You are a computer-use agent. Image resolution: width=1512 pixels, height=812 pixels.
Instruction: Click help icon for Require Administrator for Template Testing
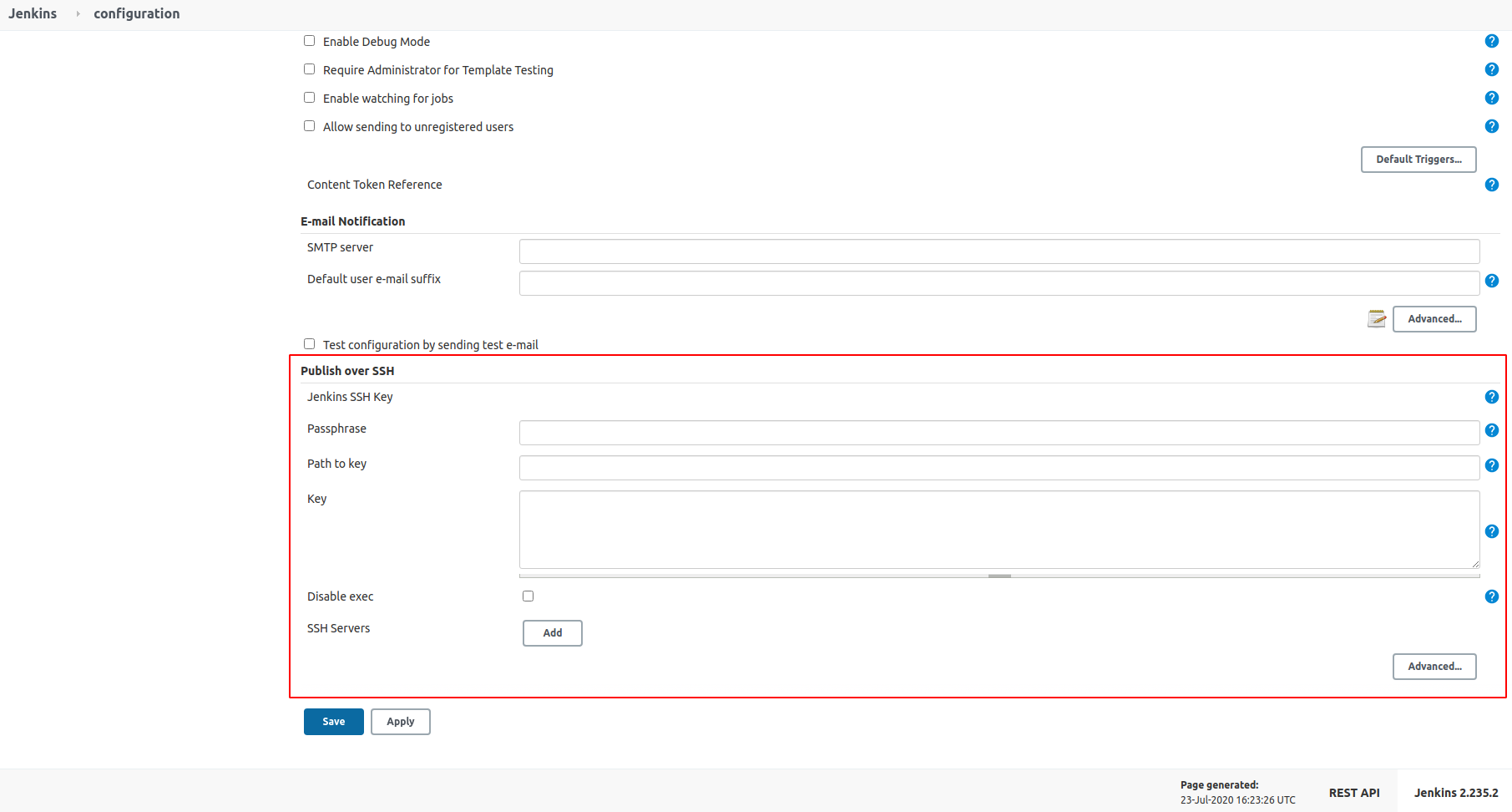[x=1491, y=69]
